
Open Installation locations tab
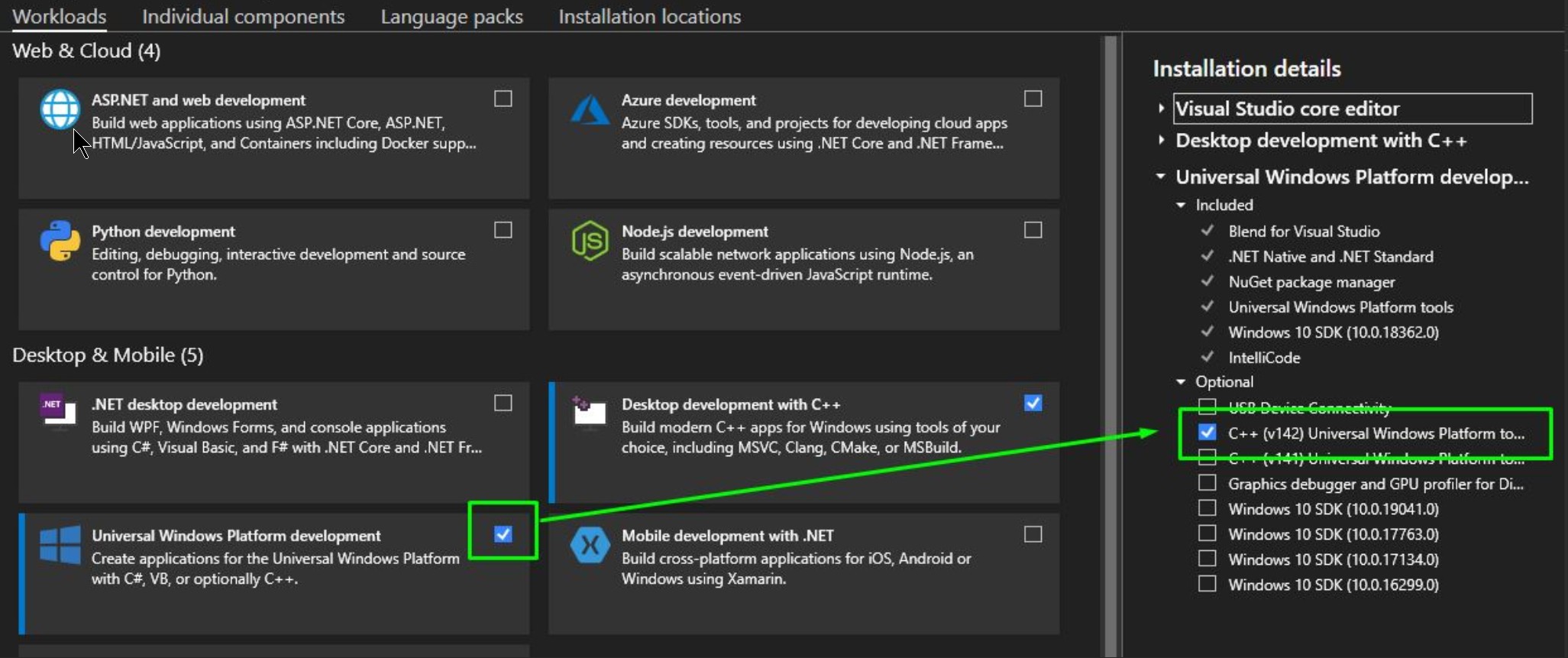[649, 16]
